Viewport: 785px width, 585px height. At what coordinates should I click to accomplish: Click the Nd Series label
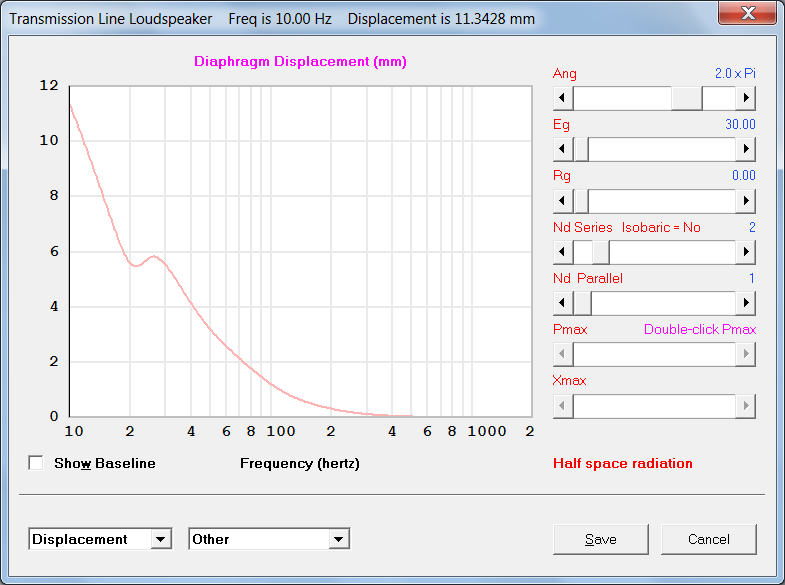coord(583,227)
